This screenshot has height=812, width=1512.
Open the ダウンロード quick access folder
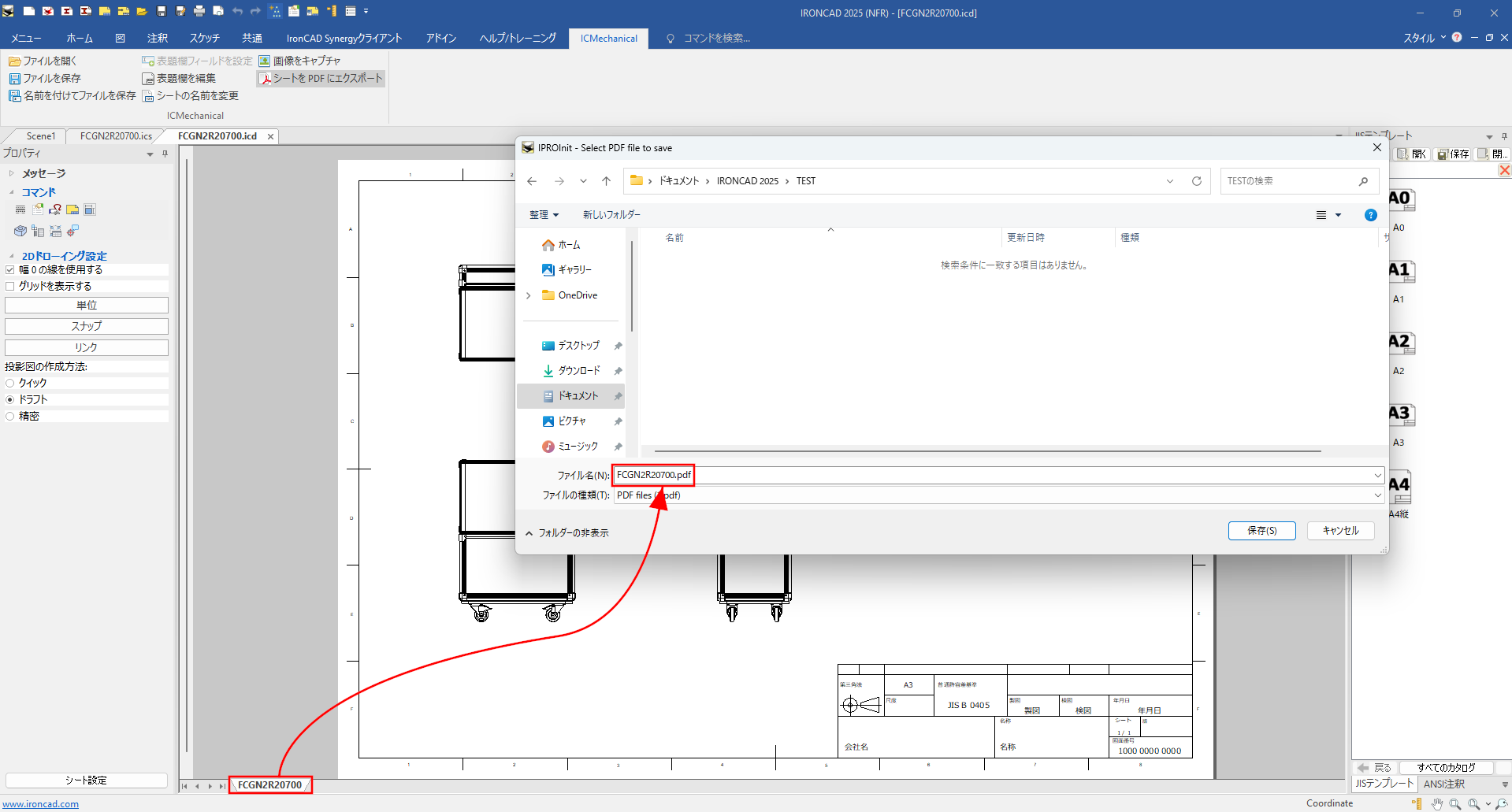(x=578, y=370)
